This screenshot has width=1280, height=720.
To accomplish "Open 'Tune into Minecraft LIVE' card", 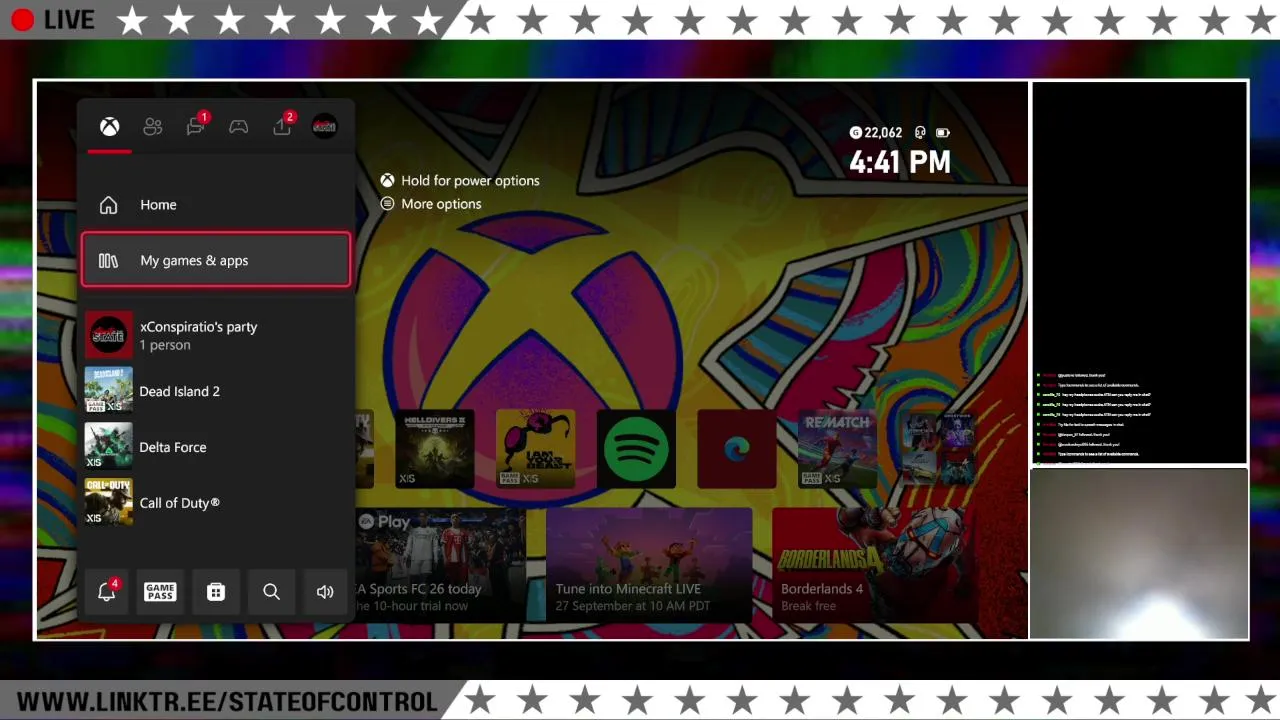I will point(649,565).
